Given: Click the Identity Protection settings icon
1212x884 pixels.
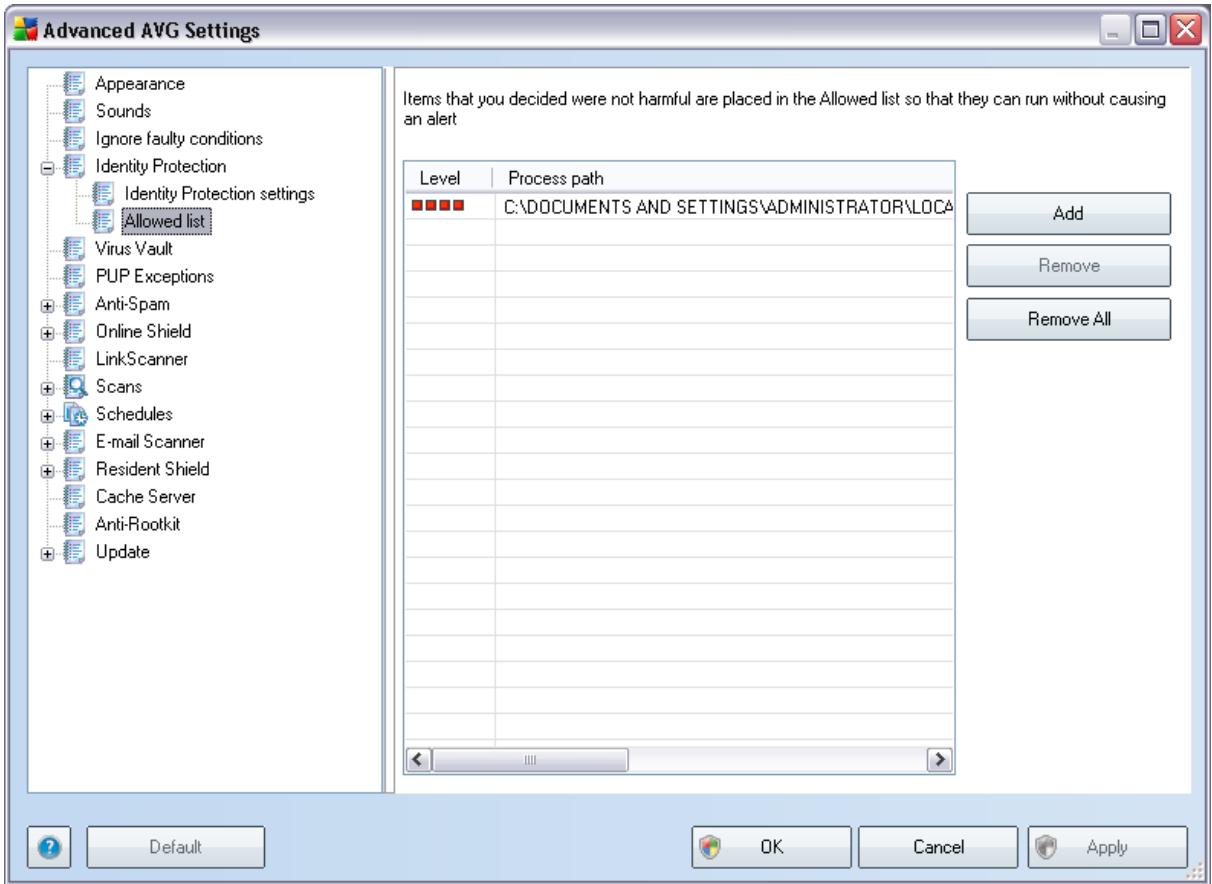Looking at the screenshot, I should point(103,192).
